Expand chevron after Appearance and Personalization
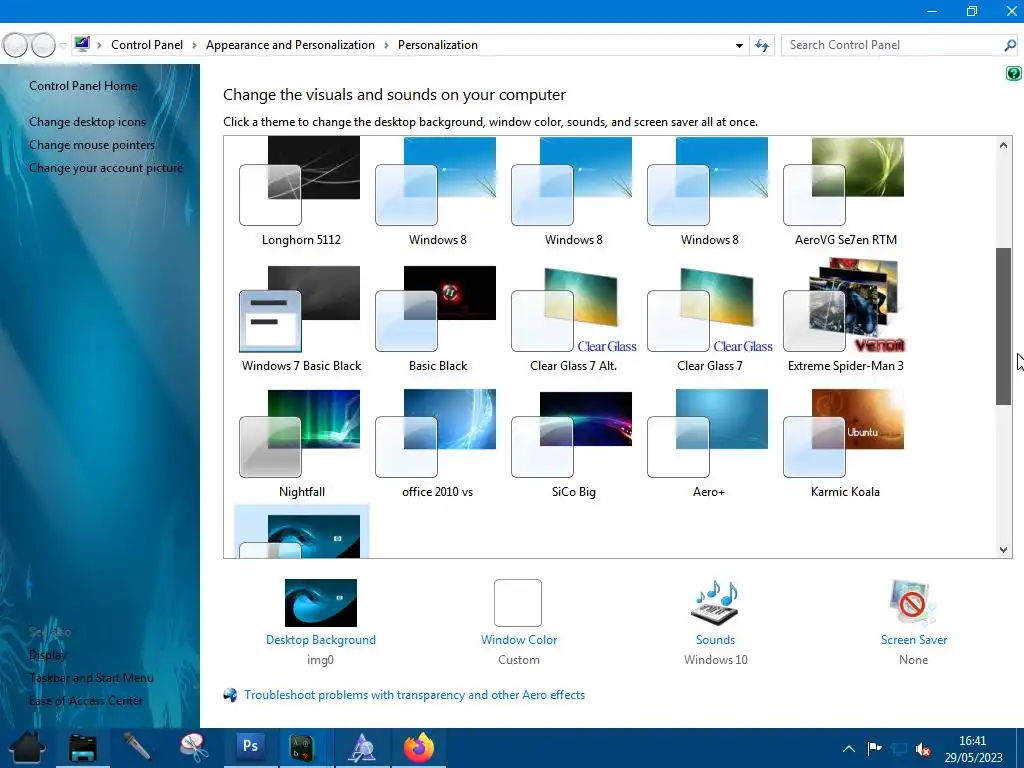This screenshot has width=1024, height=768. (x=386, y=45)
